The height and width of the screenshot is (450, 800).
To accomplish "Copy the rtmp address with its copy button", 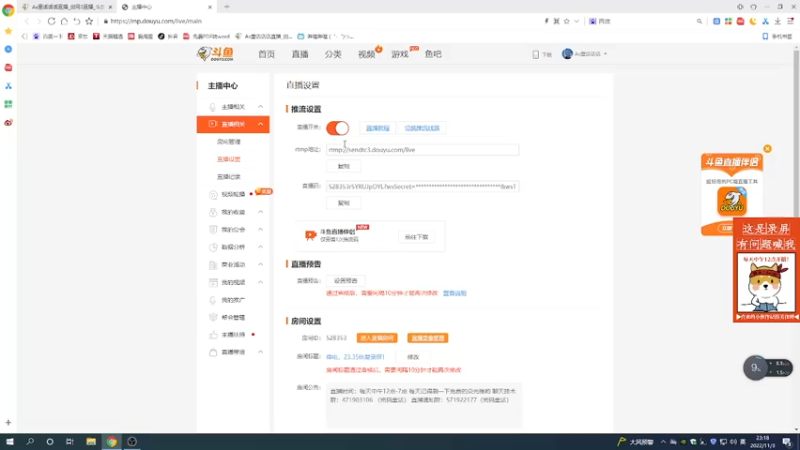I will (x=343, y=166).
